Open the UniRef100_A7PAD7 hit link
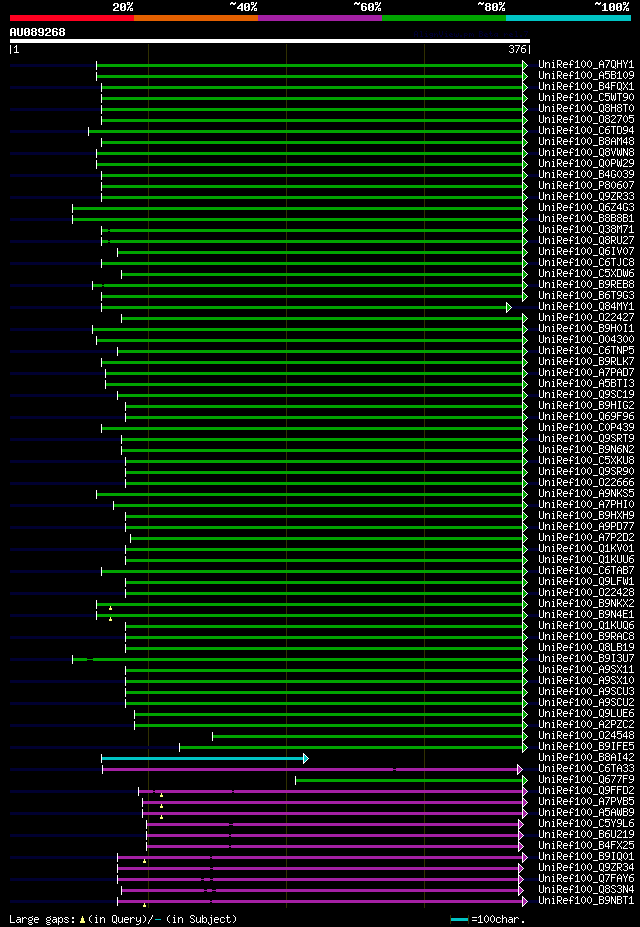640x927 pixels. click(x=586, y=373)
